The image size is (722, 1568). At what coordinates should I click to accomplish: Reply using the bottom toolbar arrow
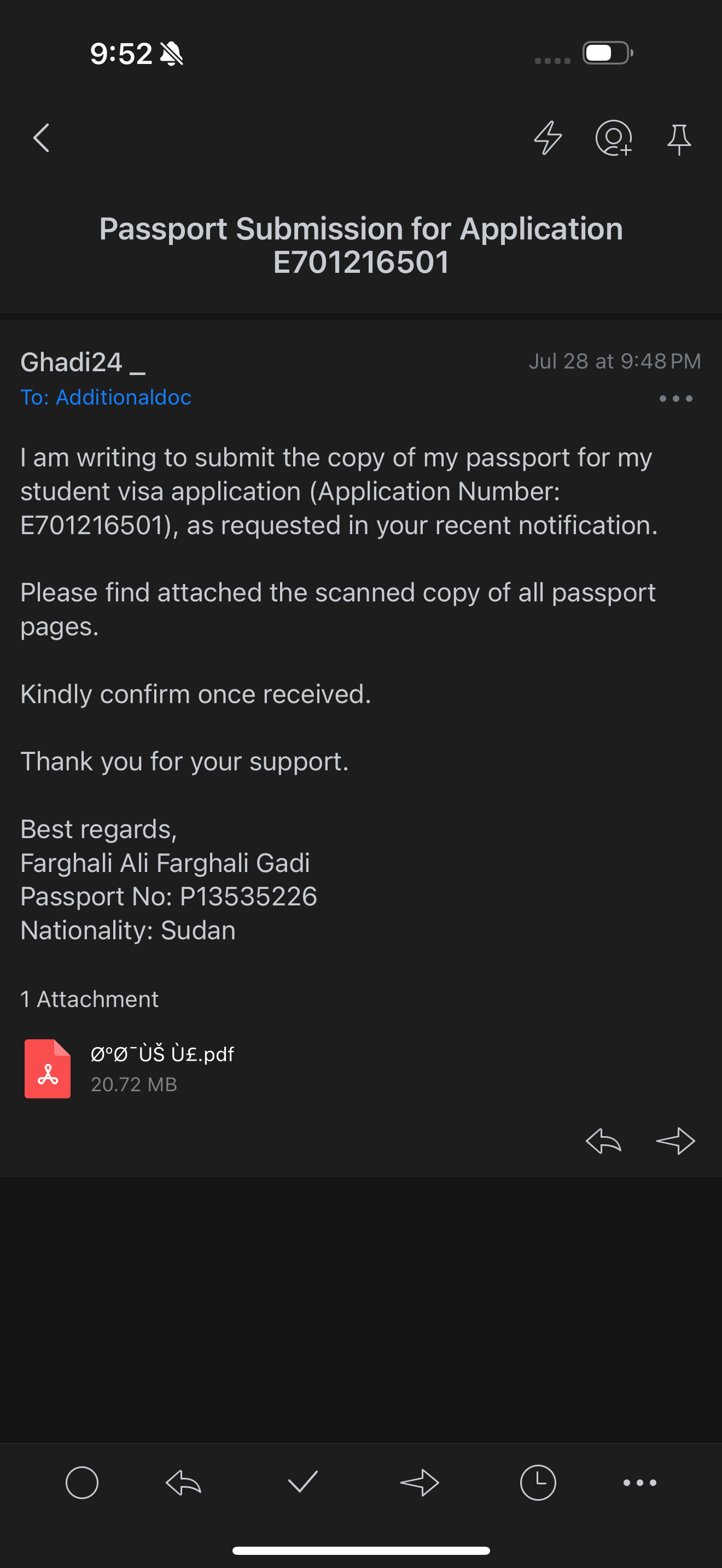click(x=183, y=1483)
